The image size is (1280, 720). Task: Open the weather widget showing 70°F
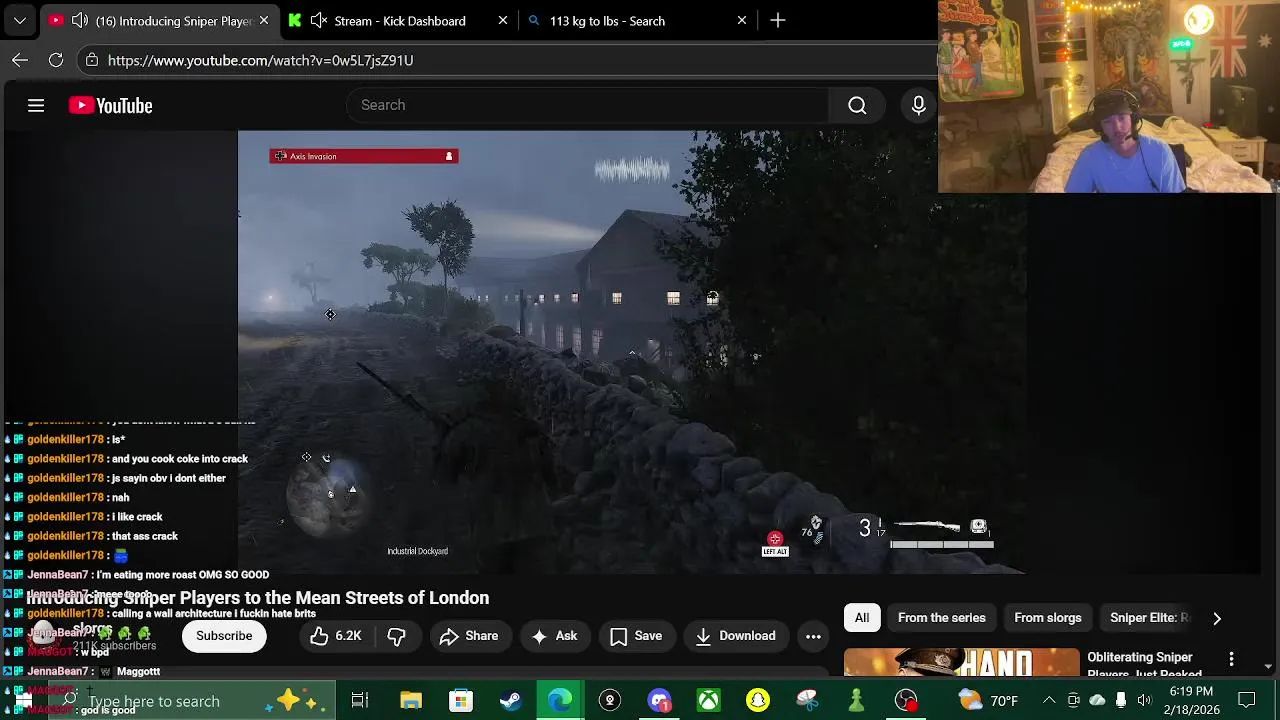pos(989,701)
